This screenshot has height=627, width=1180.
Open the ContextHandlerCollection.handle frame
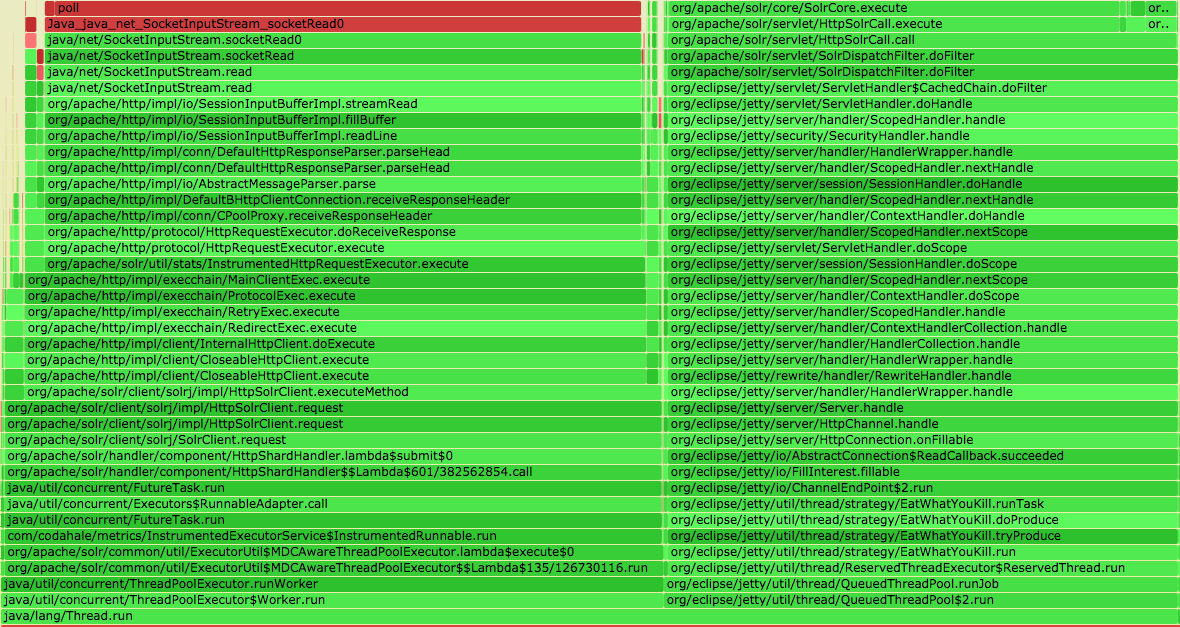click(x=923, y=328)
